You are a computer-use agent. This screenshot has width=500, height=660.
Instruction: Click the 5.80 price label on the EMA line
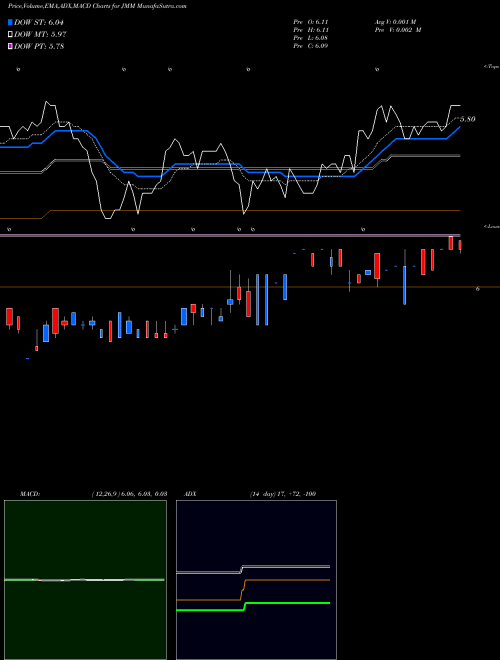tap(468, 119)
